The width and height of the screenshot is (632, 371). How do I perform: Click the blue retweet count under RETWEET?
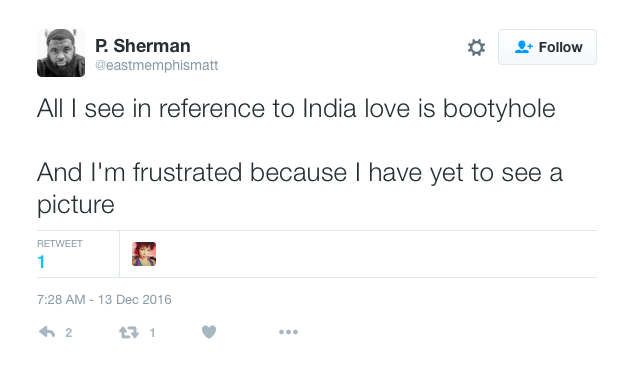tap(41, 262)
